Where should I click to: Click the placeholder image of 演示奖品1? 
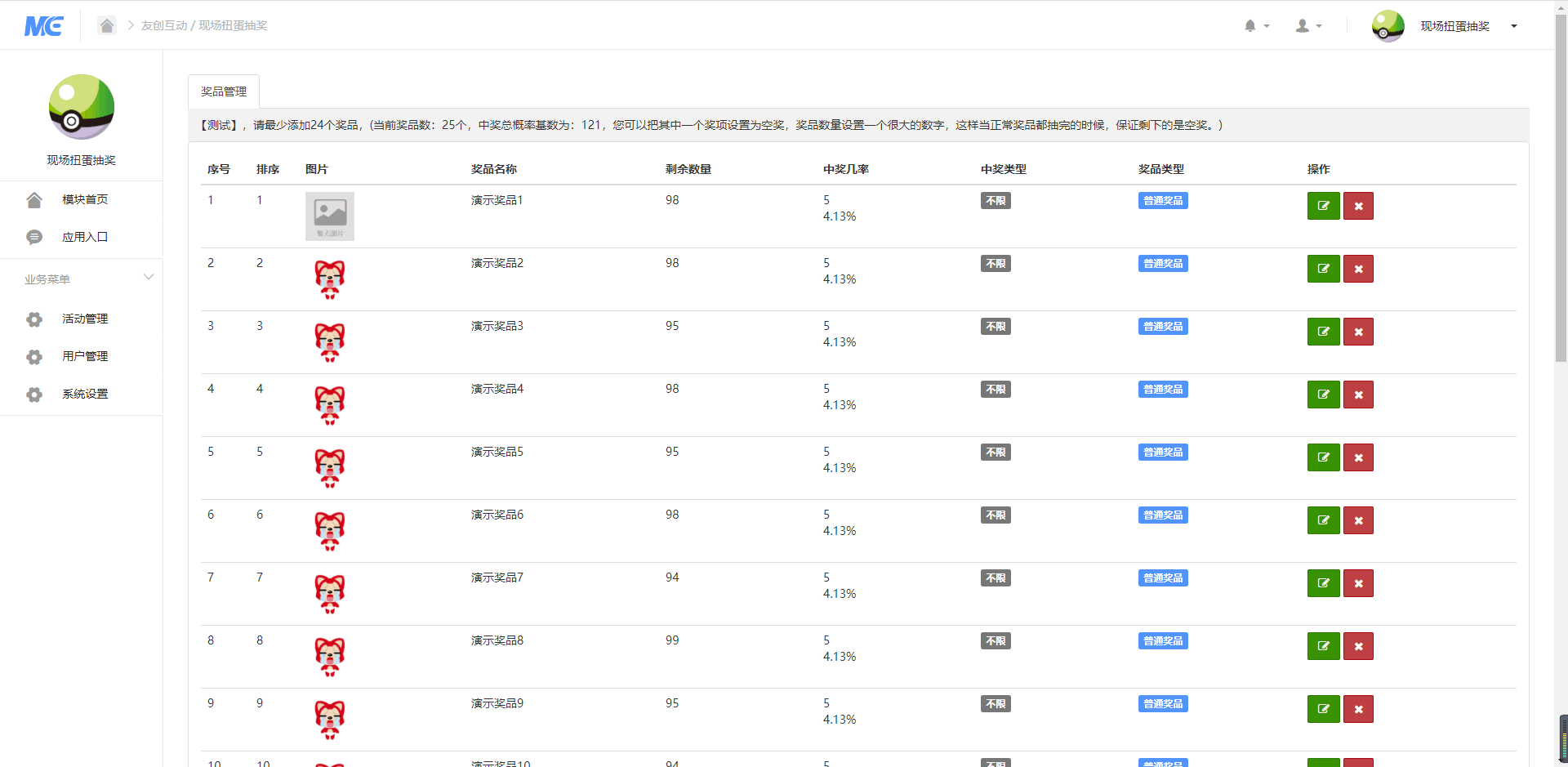pos(330,216)
